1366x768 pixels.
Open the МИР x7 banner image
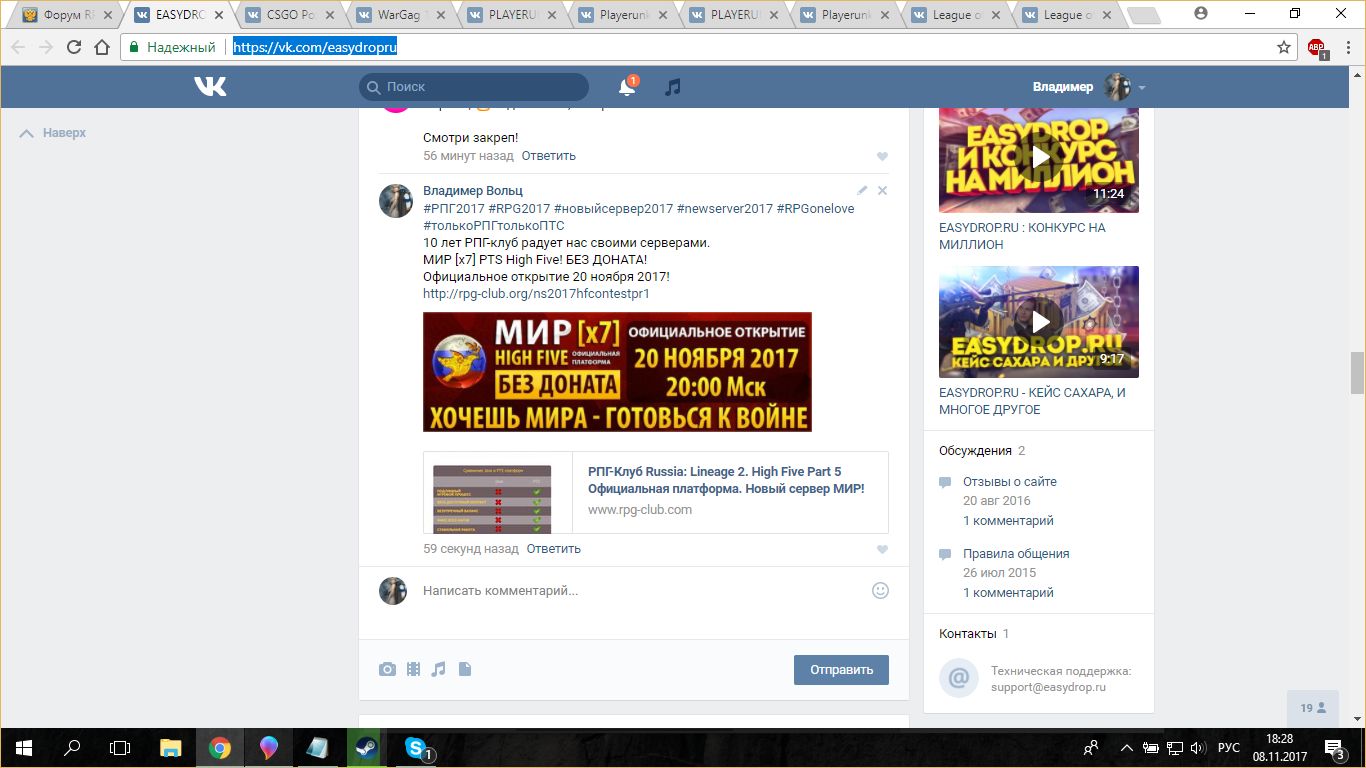point(617,371)
